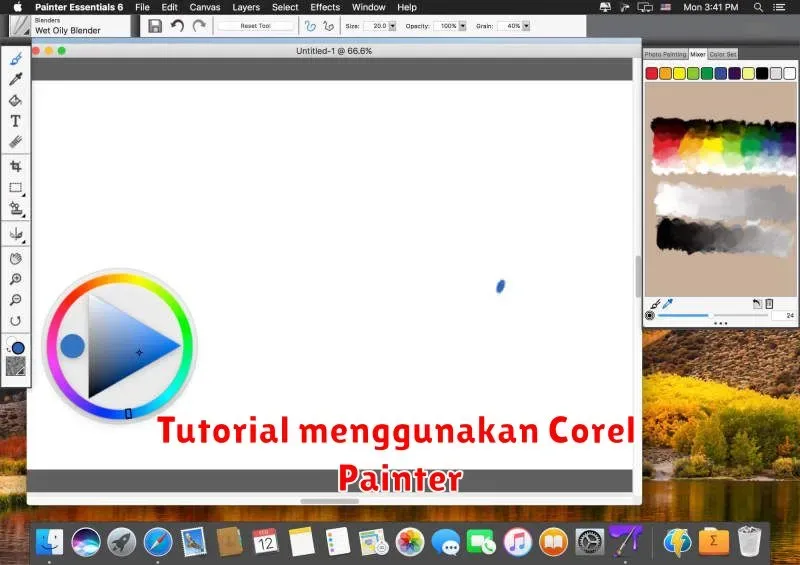Image resolution: width=800 pixels, height=565 pixels.
Task: Pick the blue Mixer swatch
Action: pos(720,73)
